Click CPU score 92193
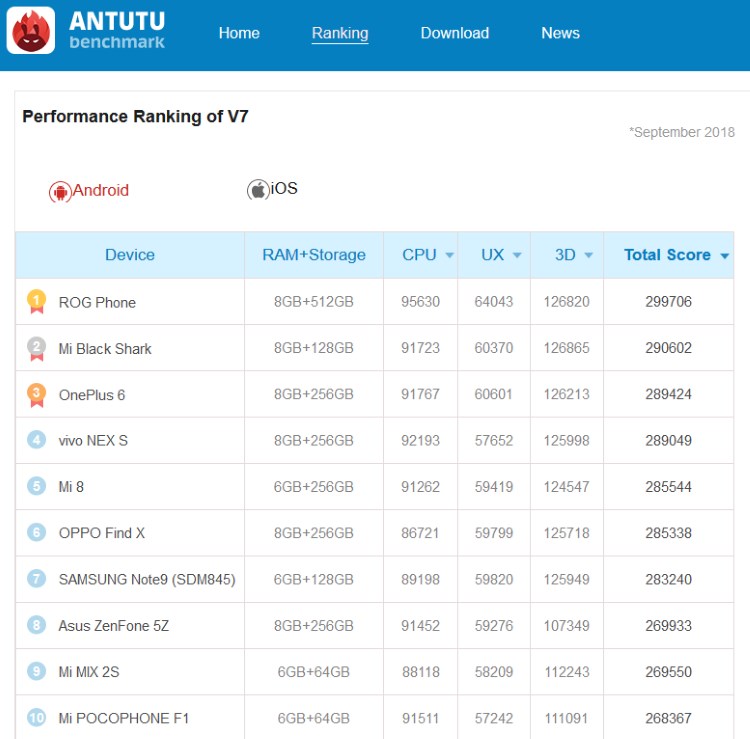Screen dimensions: 750x739 (x=420, y=441)
